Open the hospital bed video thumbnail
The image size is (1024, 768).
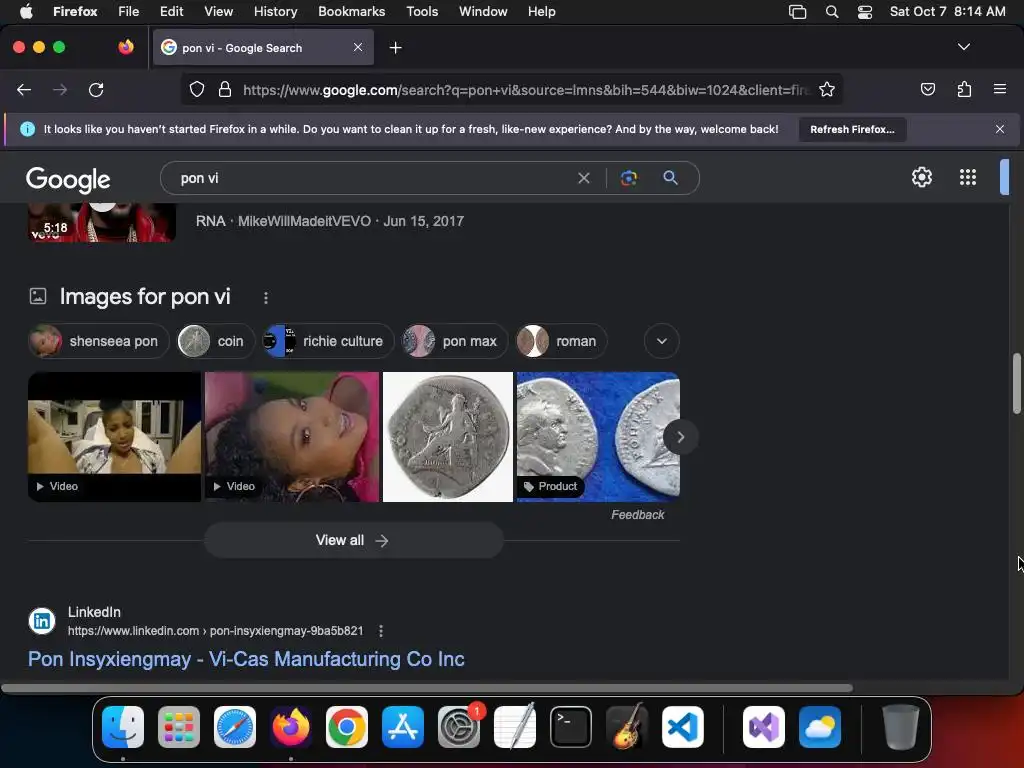pos(114,437)
